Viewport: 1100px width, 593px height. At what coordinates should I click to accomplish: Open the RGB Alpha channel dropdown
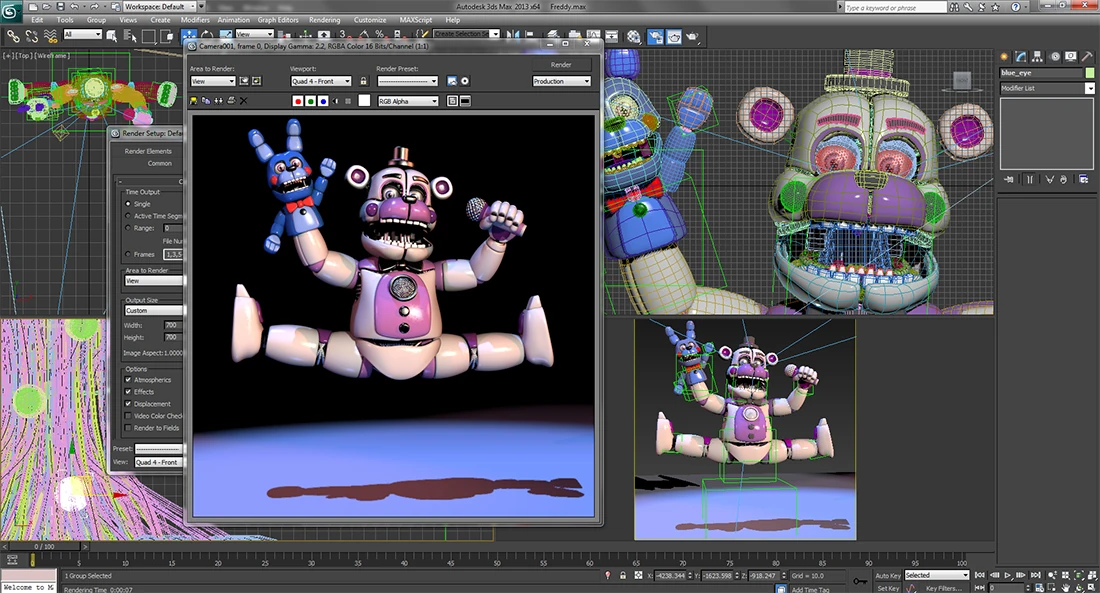click(x=407, y=101)
